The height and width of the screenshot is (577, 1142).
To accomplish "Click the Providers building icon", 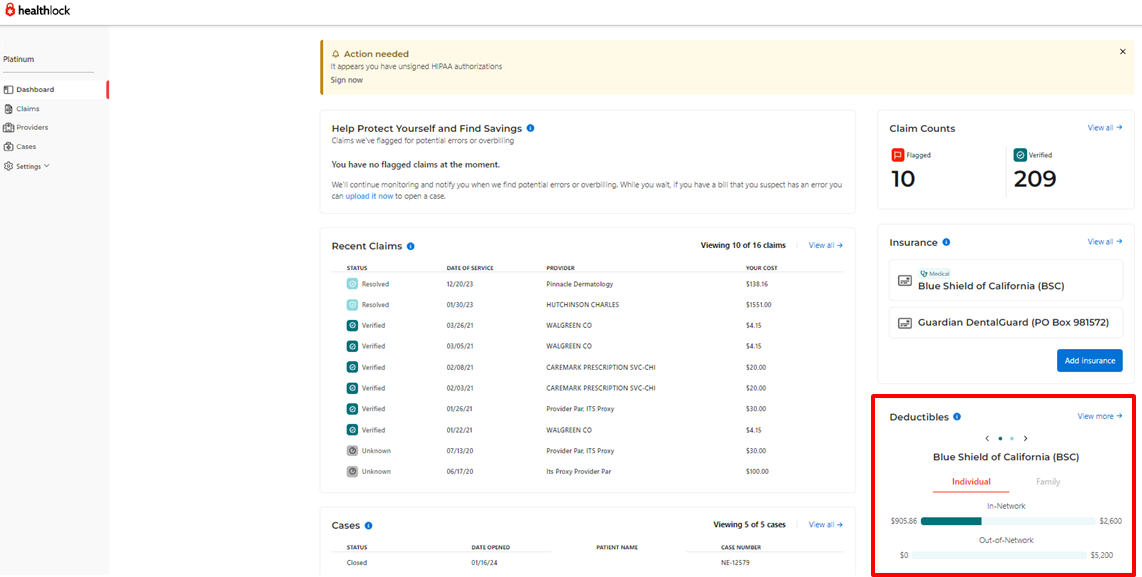I will [x=9, y=127].
